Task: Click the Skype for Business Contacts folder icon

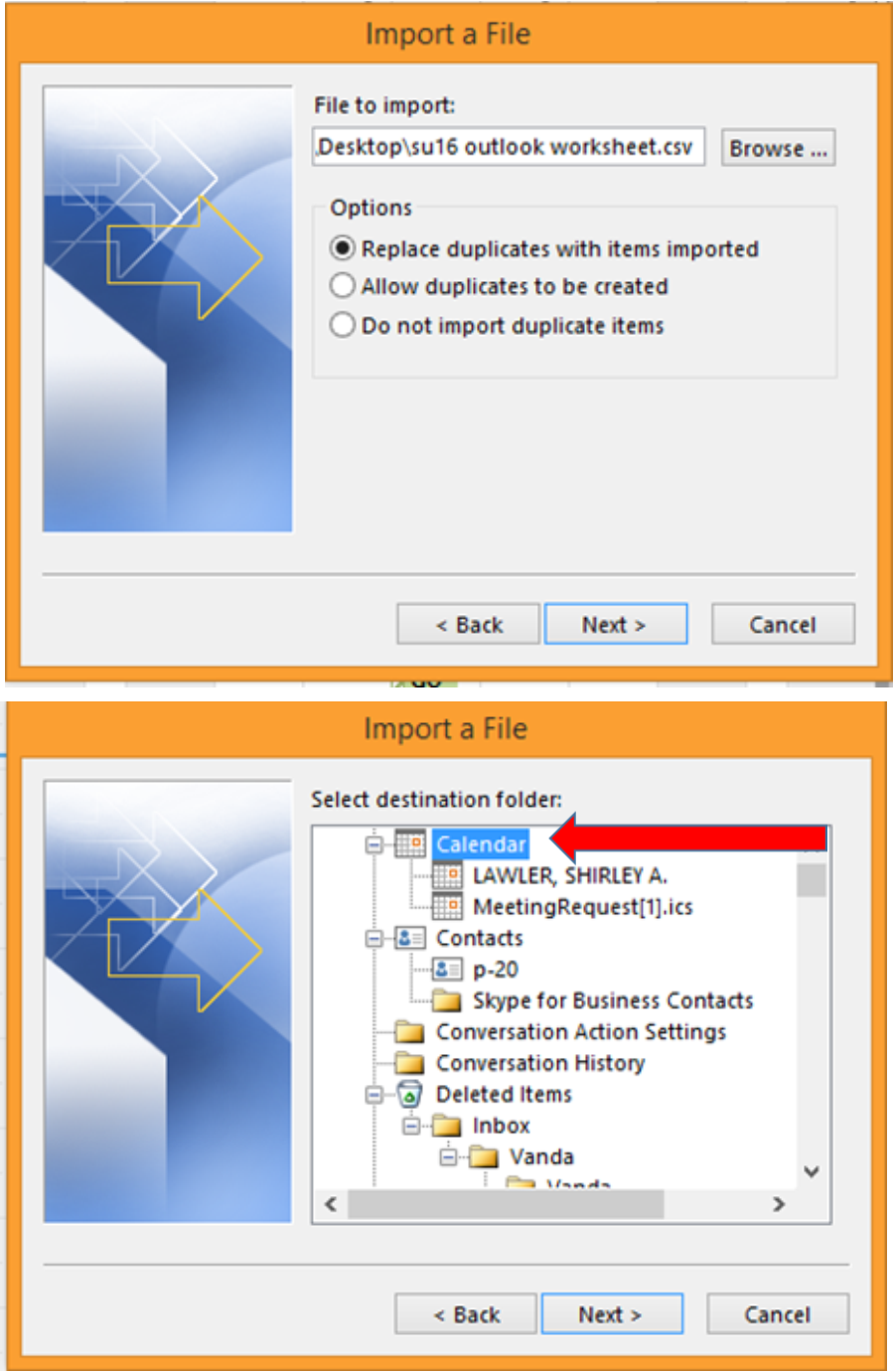Action: click(447, 1000)
